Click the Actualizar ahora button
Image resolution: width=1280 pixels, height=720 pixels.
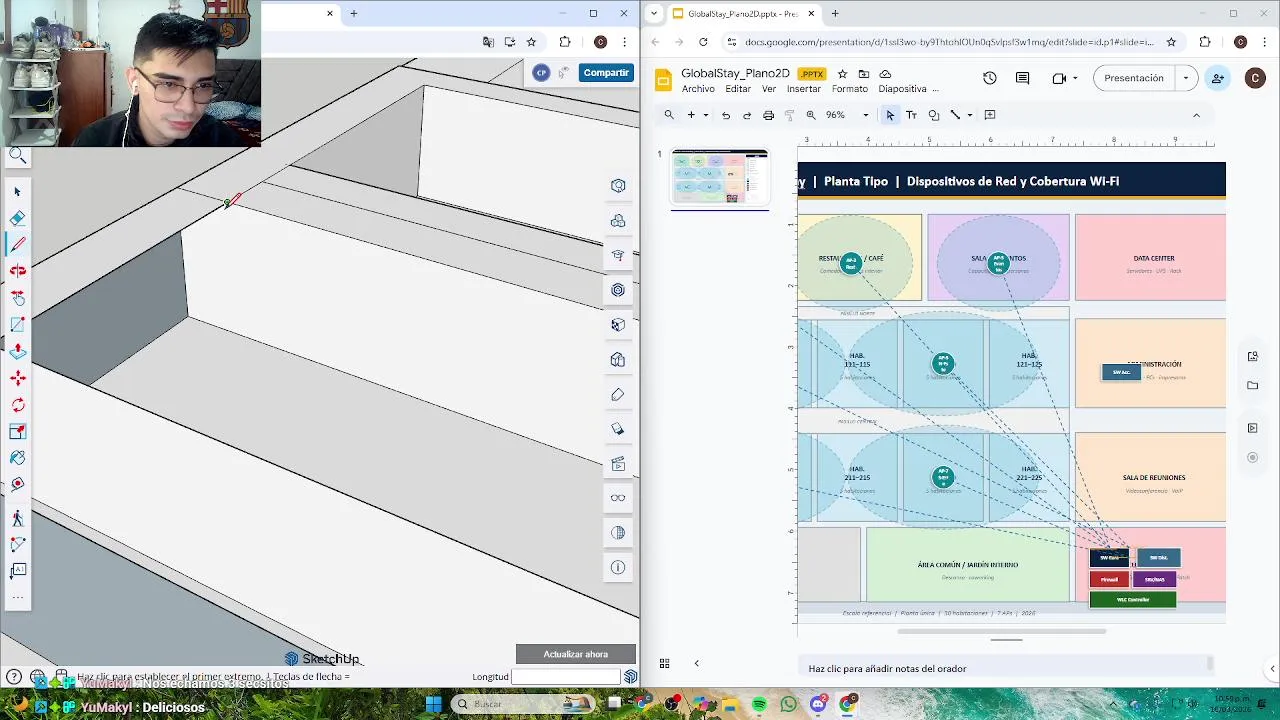point(576,654)
